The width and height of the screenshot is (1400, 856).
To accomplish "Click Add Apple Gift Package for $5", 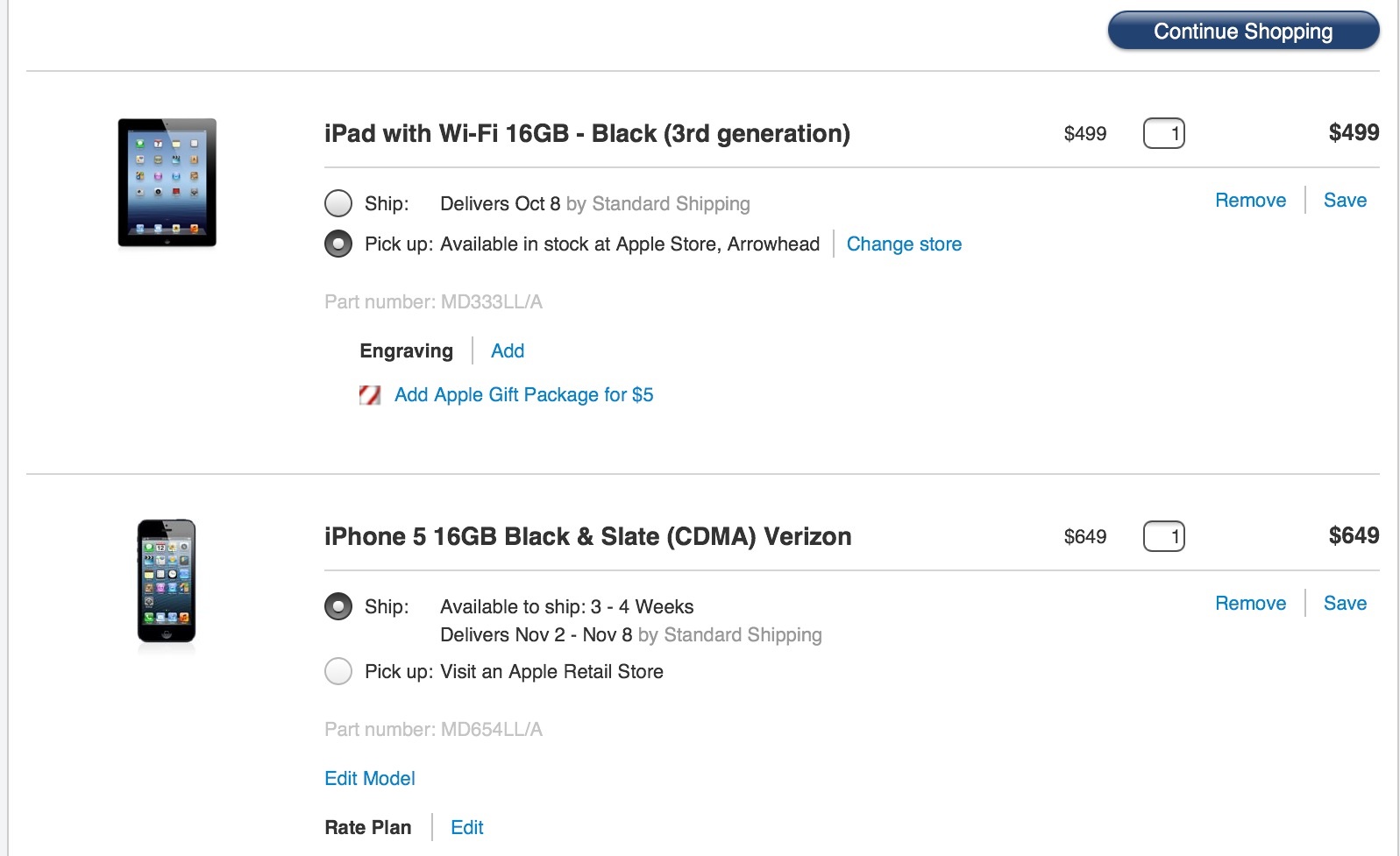I will point(523,395).
